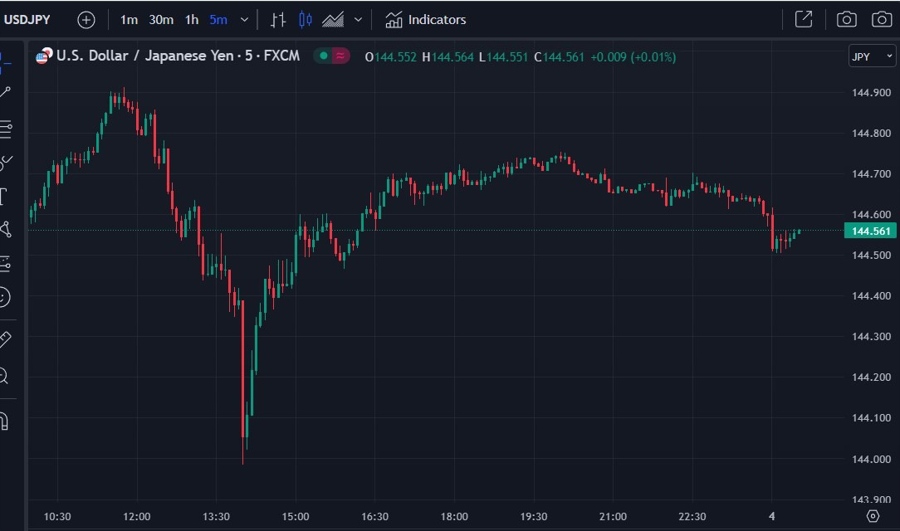Image resolution: width=900 pixels, height=531 pixels.
Task: Click the USDJPY symbol search
Action: click(27, 20)
